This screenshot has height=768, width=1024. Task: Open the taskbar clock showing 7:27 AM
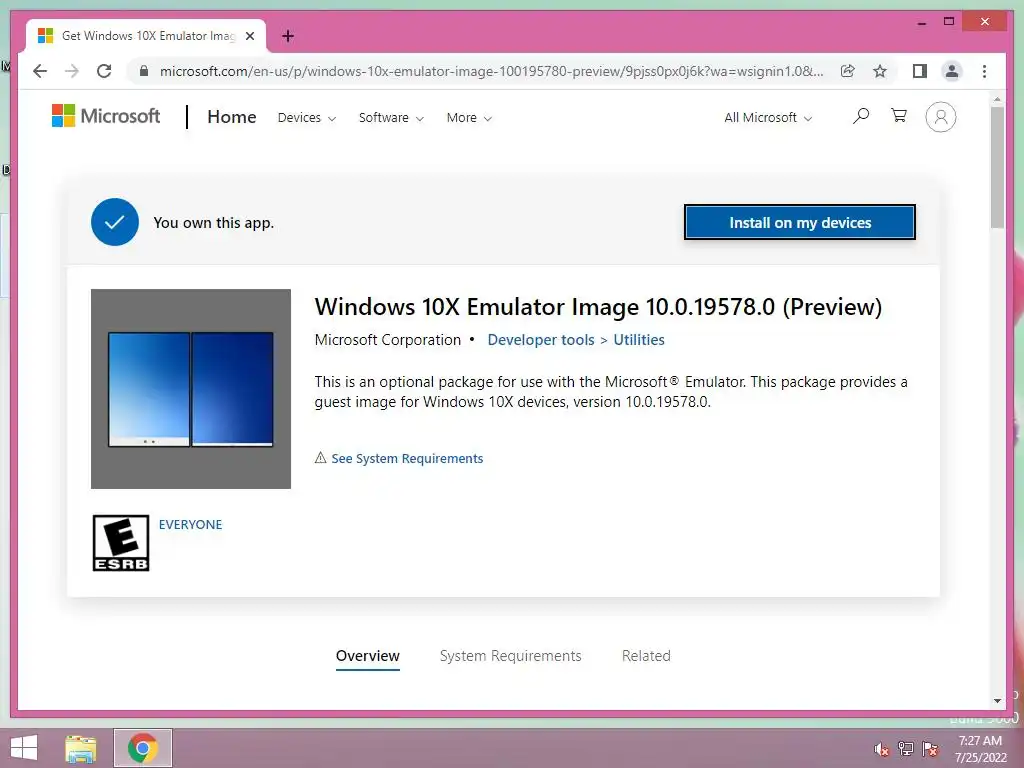(x=980, y=748)
